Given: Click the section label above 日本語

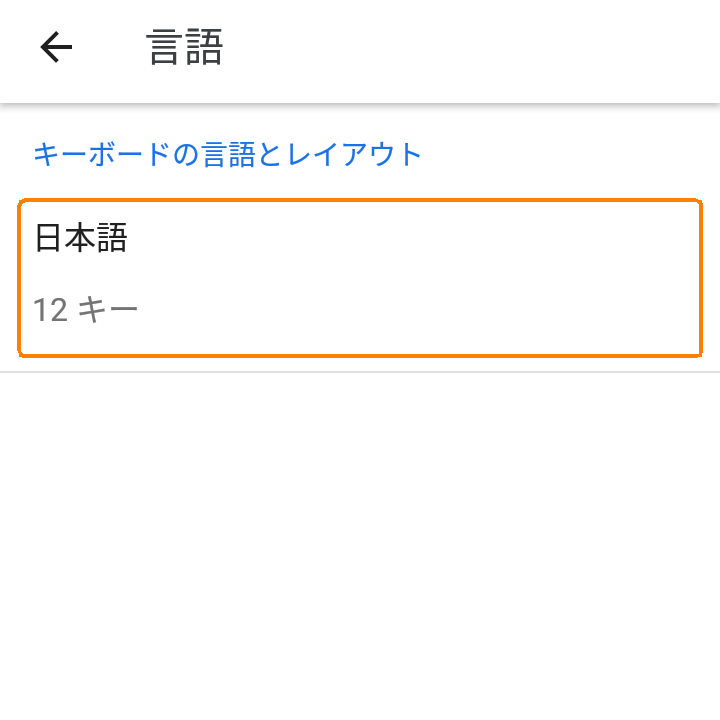Looking at the screenshot, I should (228, 154).
